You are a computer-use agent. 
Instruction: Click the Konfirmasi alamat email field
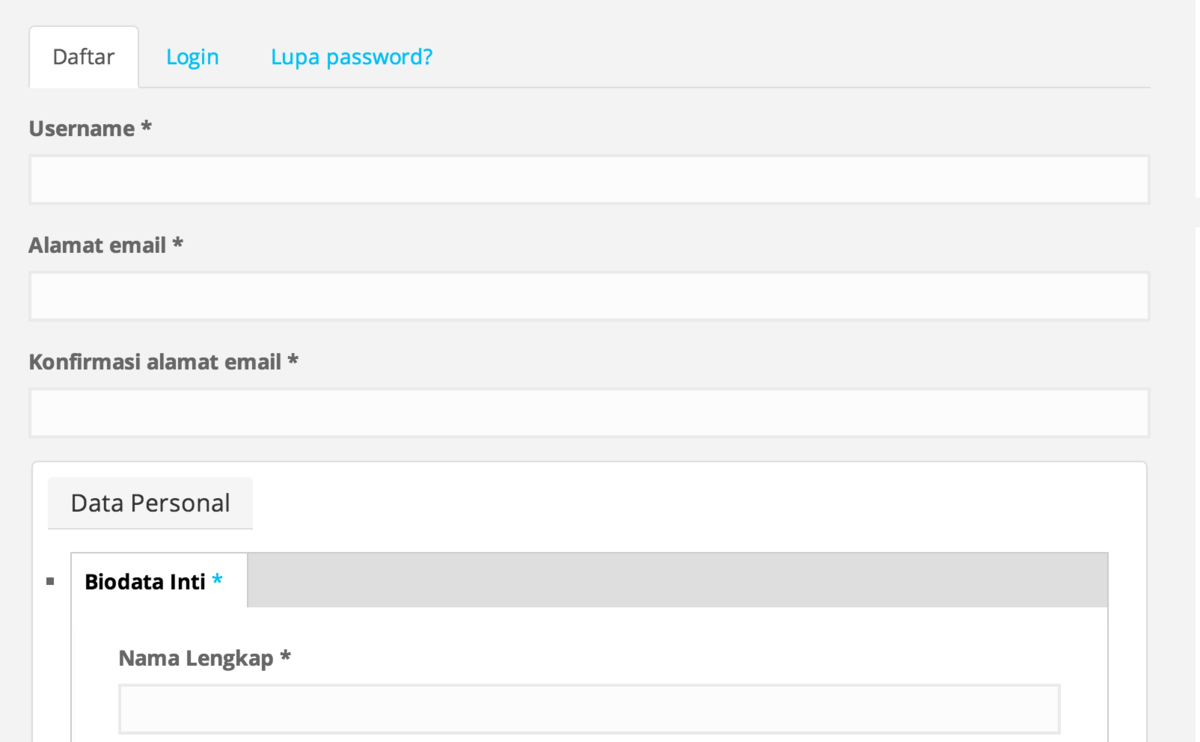(589, 413)
